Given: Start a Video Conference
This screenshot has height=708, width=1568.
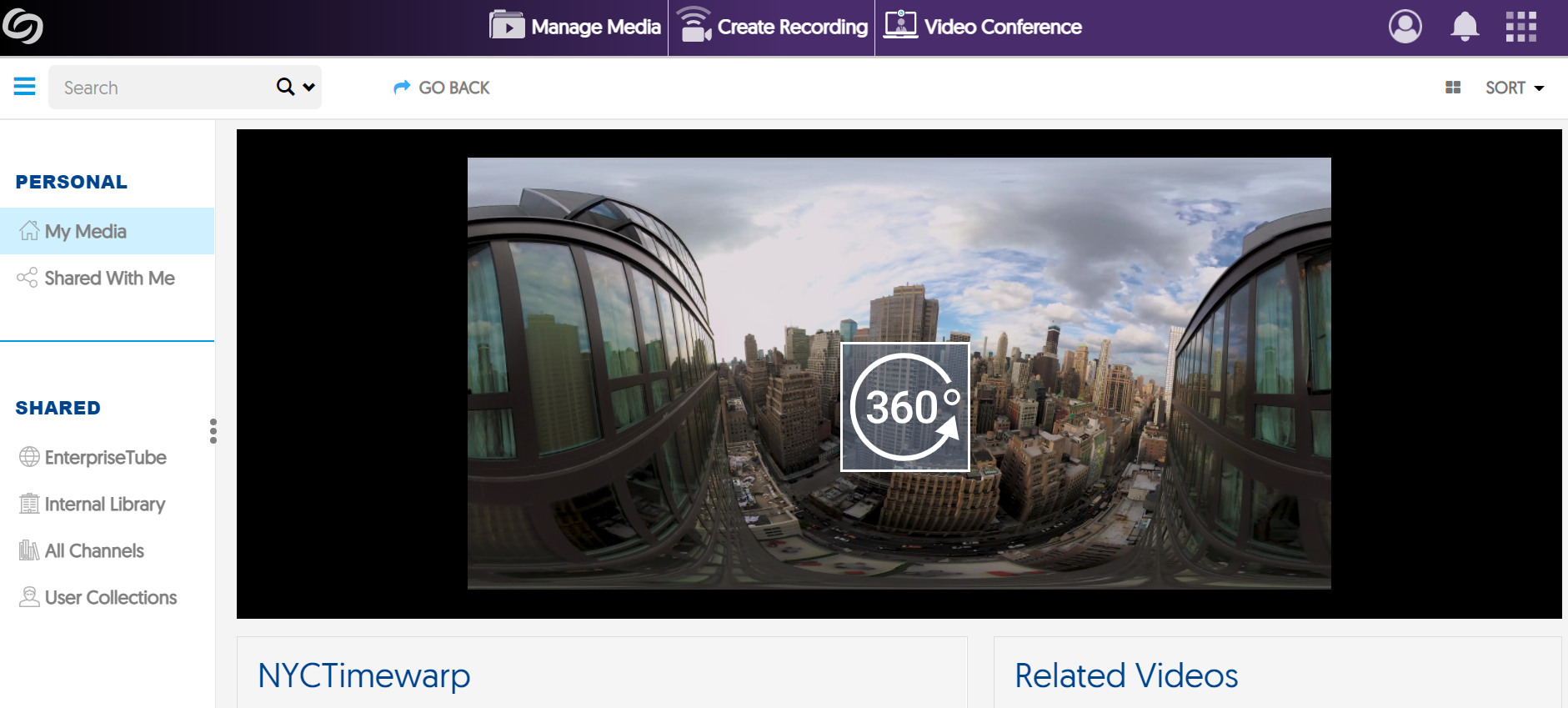Looking at the screenshot, I should click(x=984, y=27).
